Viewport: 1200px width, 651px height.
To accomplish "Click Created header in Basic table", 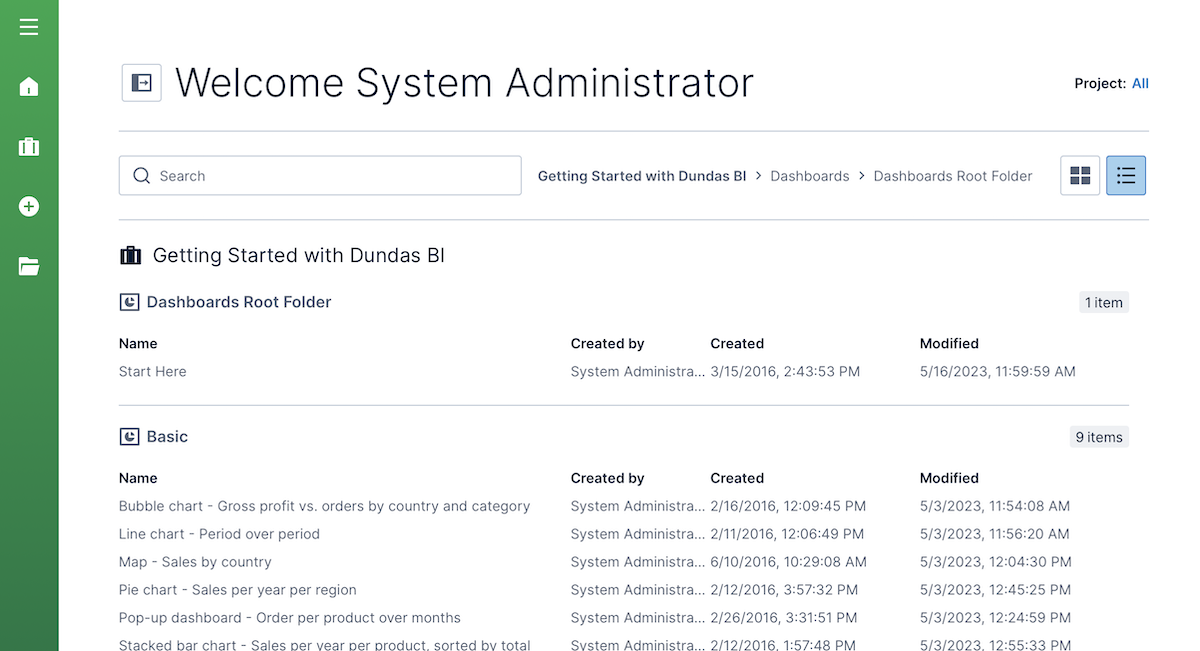I will tap(737, 478).
